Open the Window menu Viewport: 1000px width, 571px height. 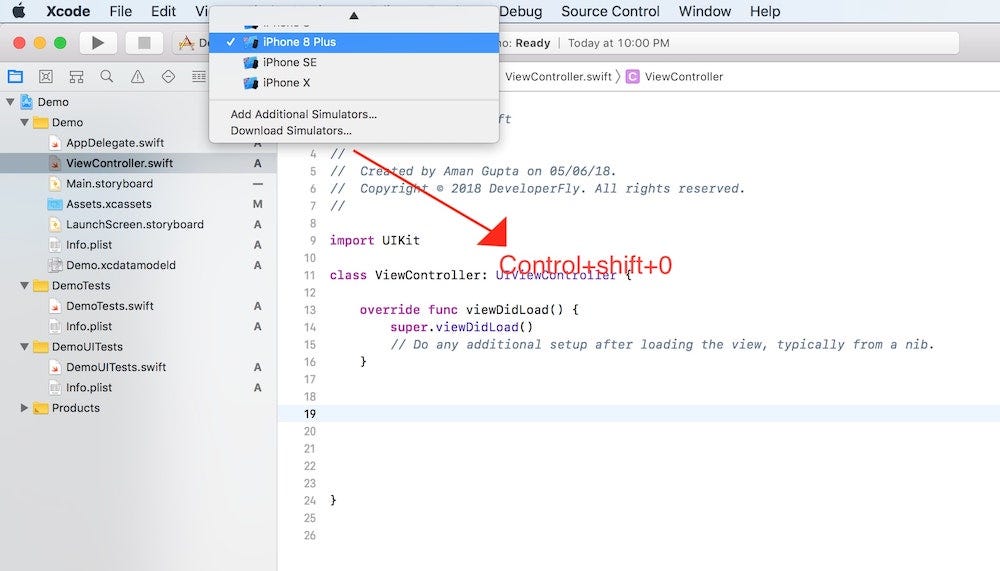pos(705,11)
